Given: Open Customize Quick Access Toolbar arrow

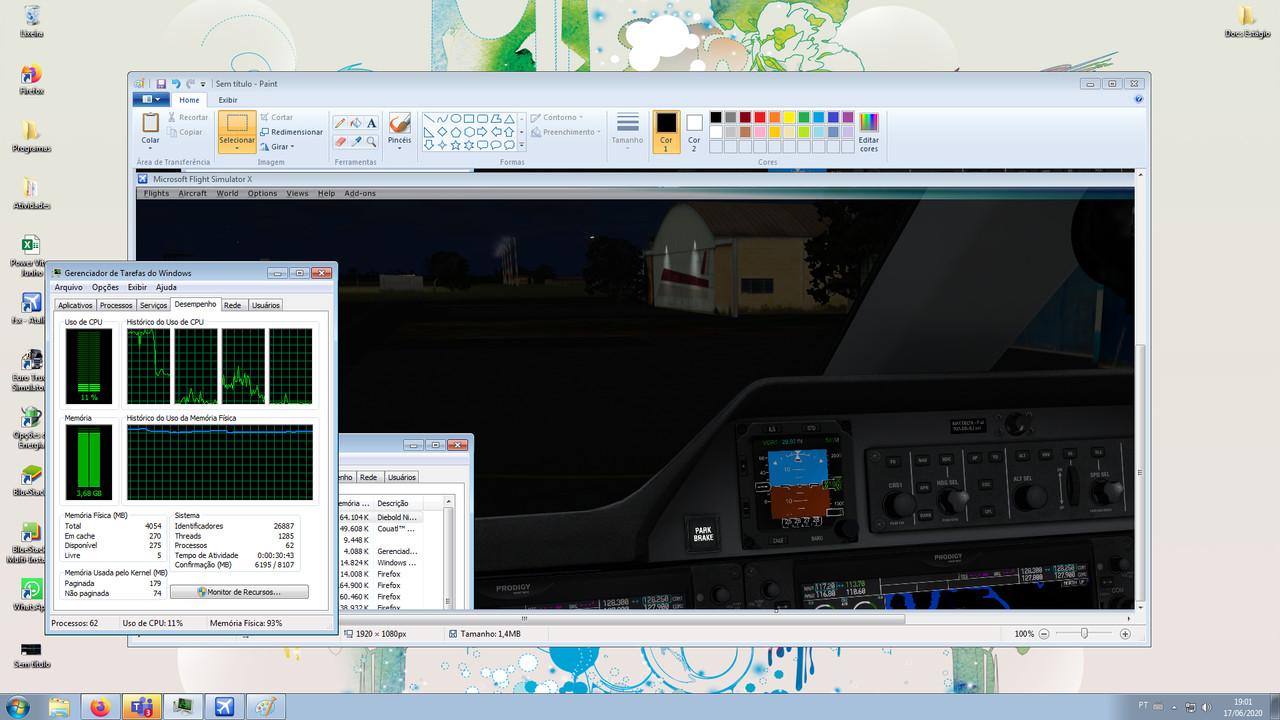Looking at the screenshot, I should point(203,84).
